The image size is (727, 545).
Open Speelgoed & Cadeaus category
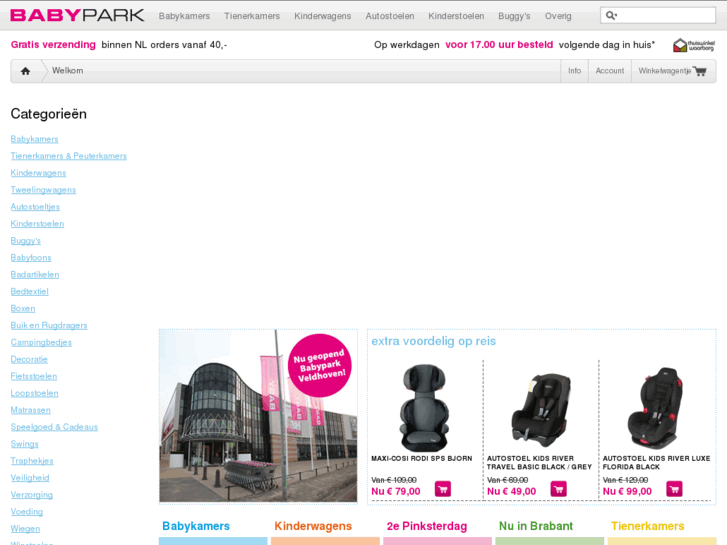pos(54,427)
